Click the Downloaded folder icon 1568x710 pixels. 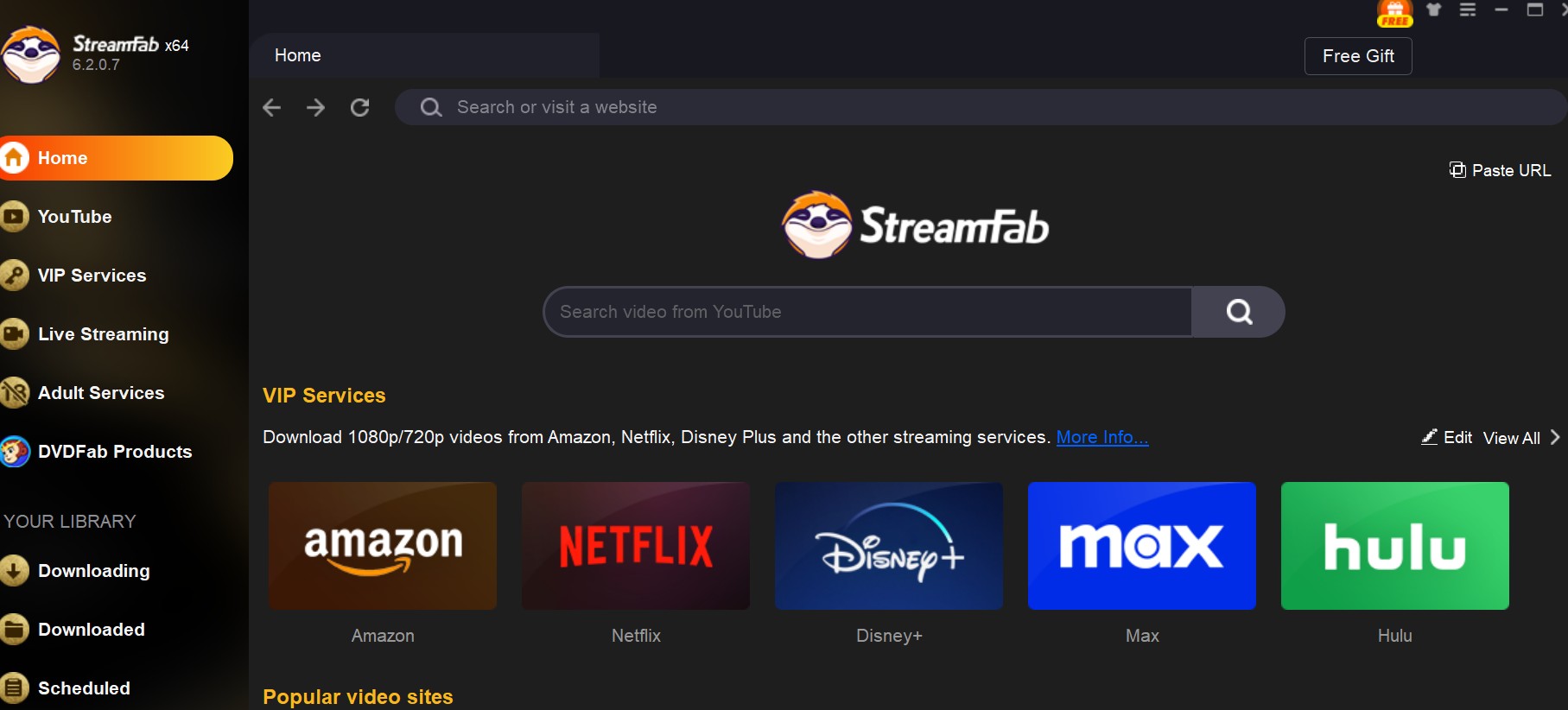[14, 630]
